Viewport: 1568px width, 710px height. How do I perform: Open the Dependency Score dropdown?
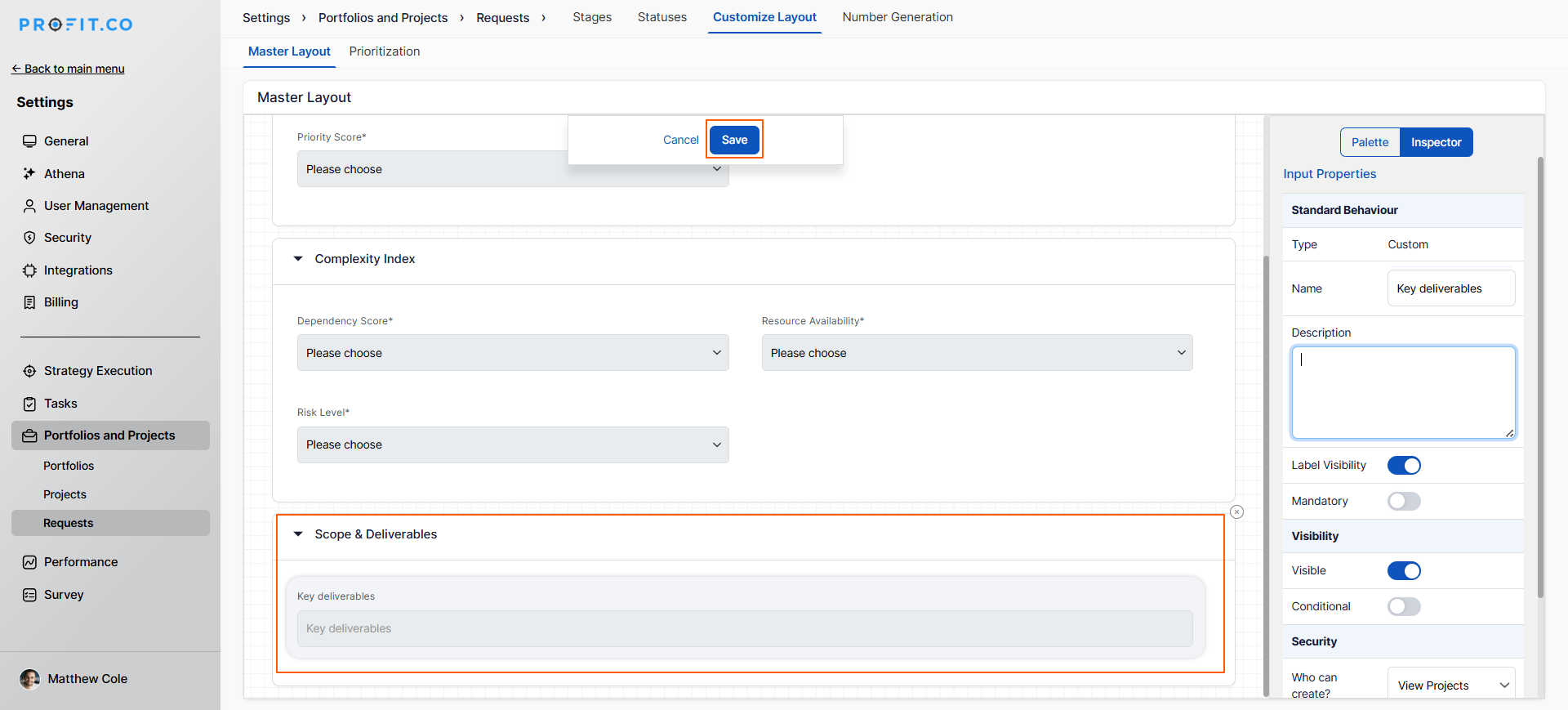[x=513, y=353]
